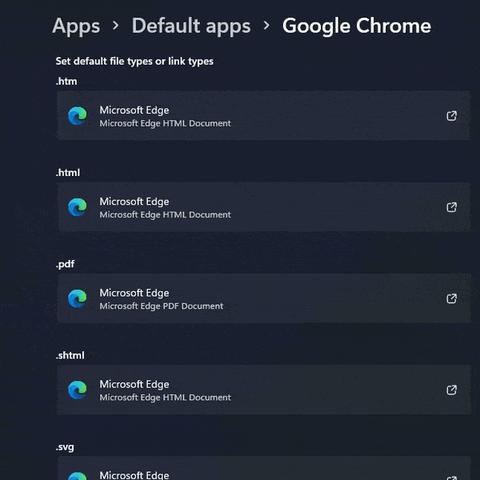The height and width of the screenshot is (480, 480).
Task: Click the Edge icon in .htm row
Action: [77, 116]
